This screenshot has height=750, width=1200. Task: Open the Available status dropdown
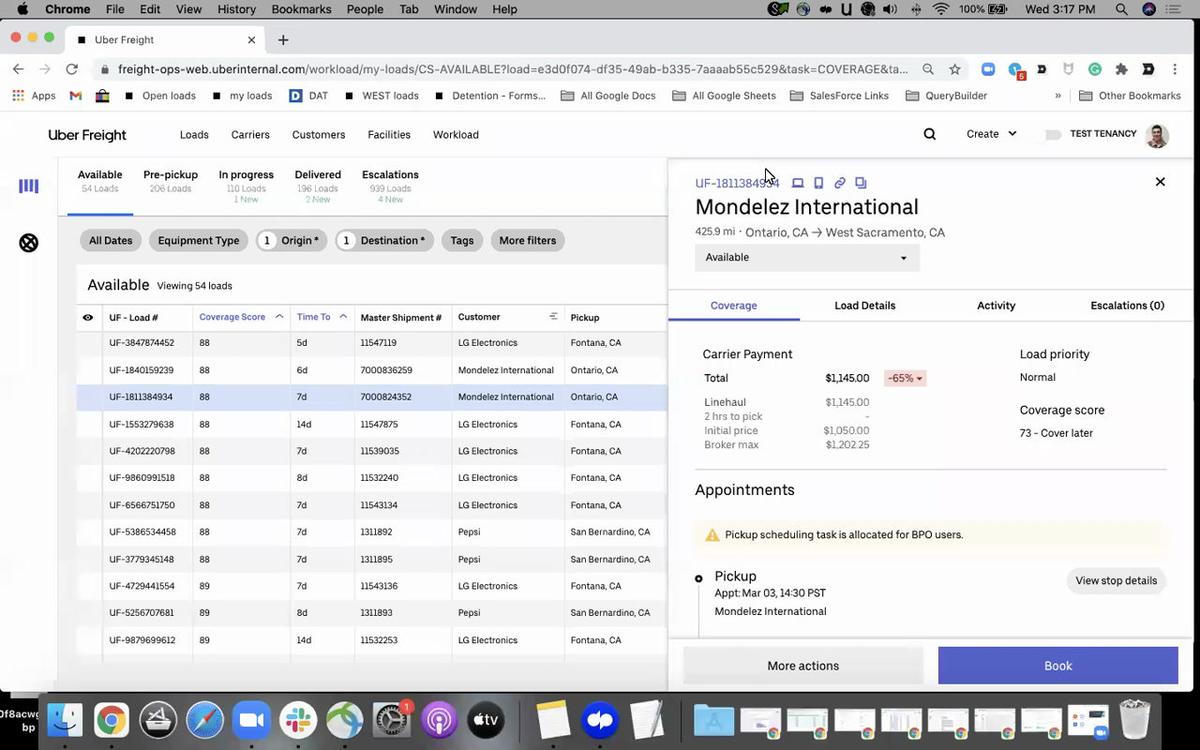pos(807,258)
